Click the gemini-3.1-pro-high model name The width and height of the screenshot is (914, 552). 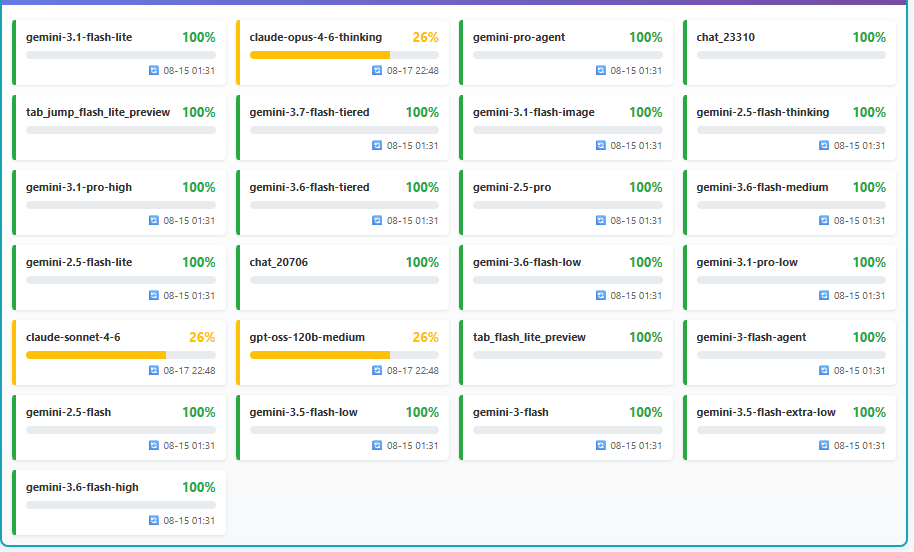pos(79,188)
